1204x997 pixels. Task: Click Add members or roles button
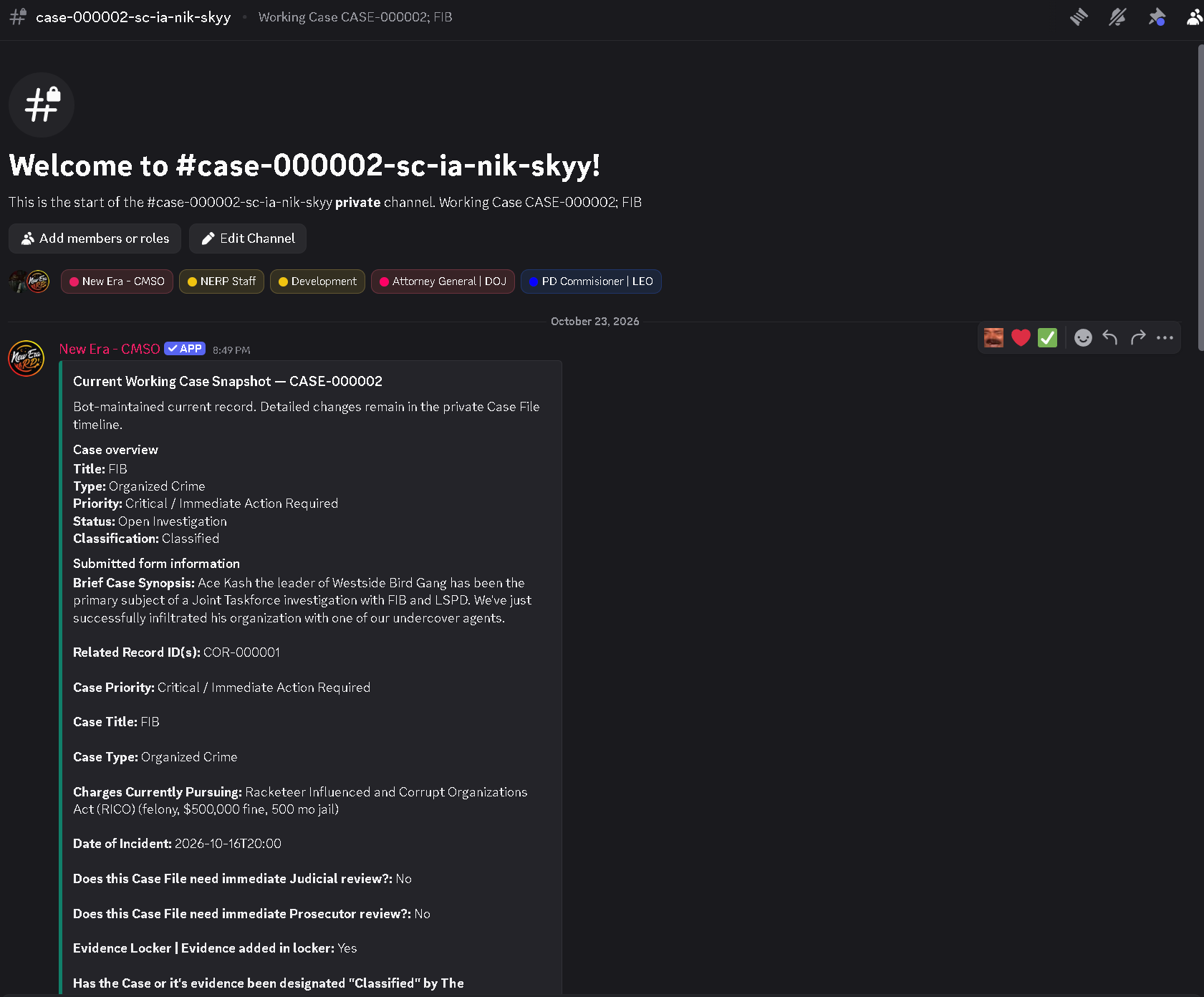click(x=95, y=239)
